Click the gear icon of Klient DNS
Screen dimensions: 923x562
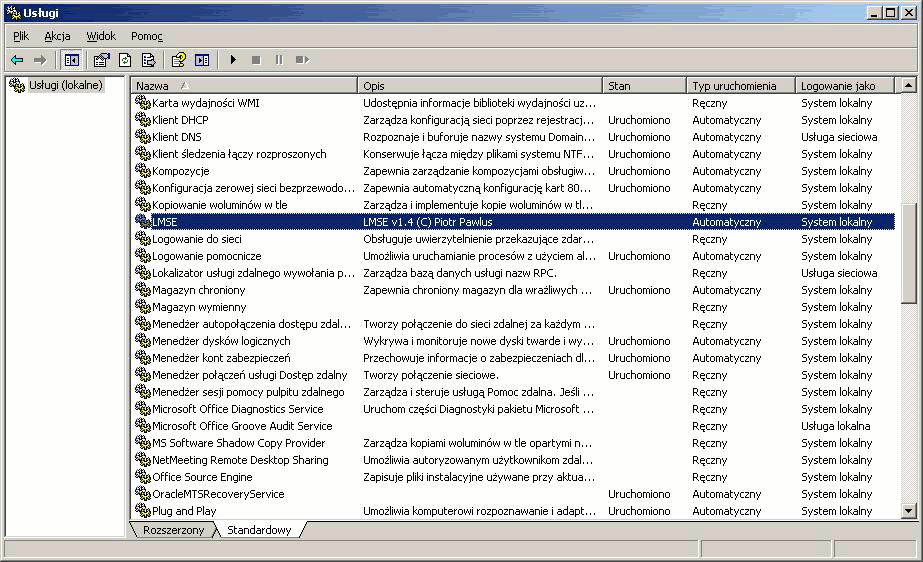143,137
